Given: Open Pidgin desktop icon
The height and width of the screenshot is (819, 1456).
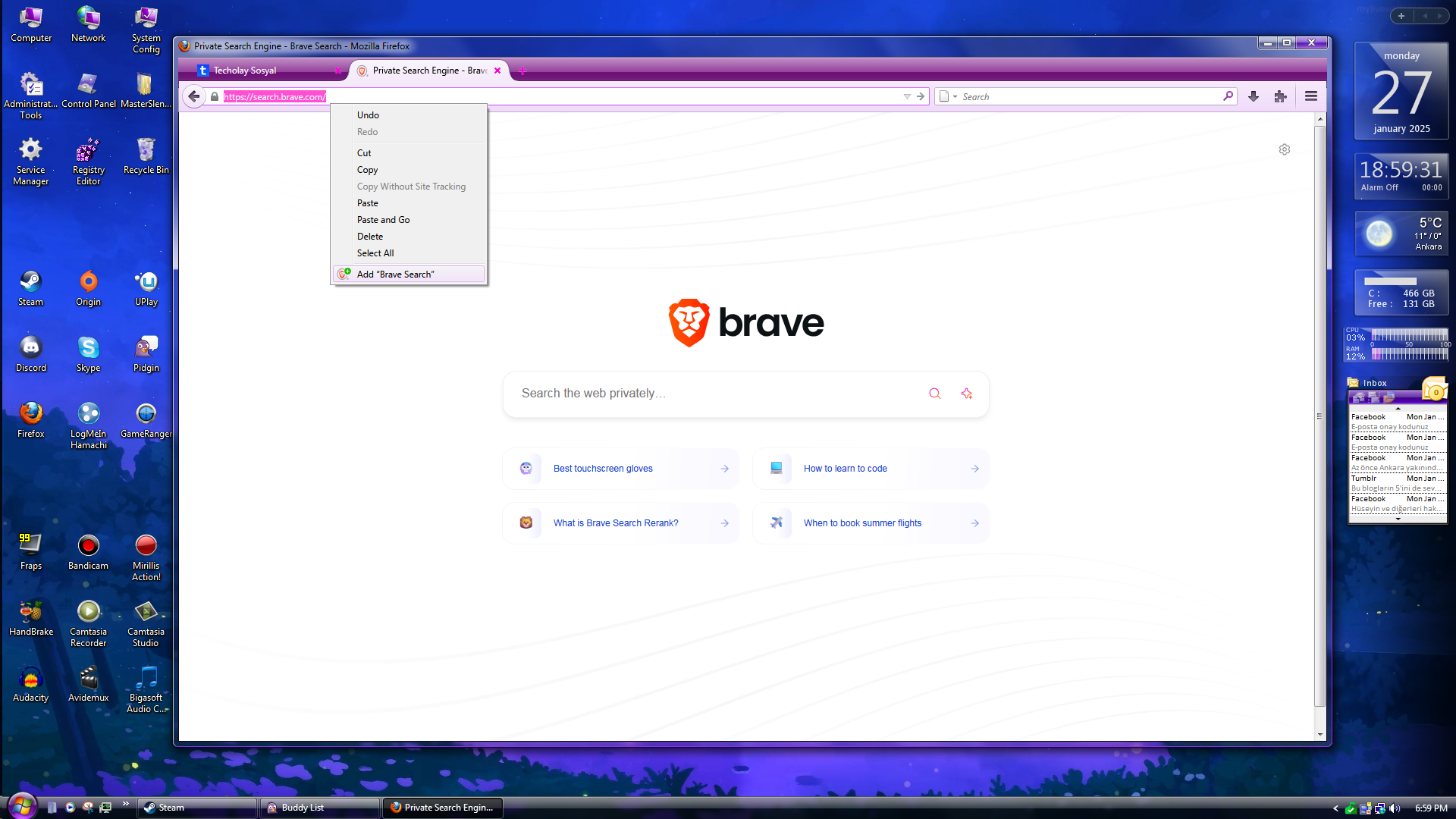Looking at the screenshot, I should pyautogui.click(x=146, y=355).
